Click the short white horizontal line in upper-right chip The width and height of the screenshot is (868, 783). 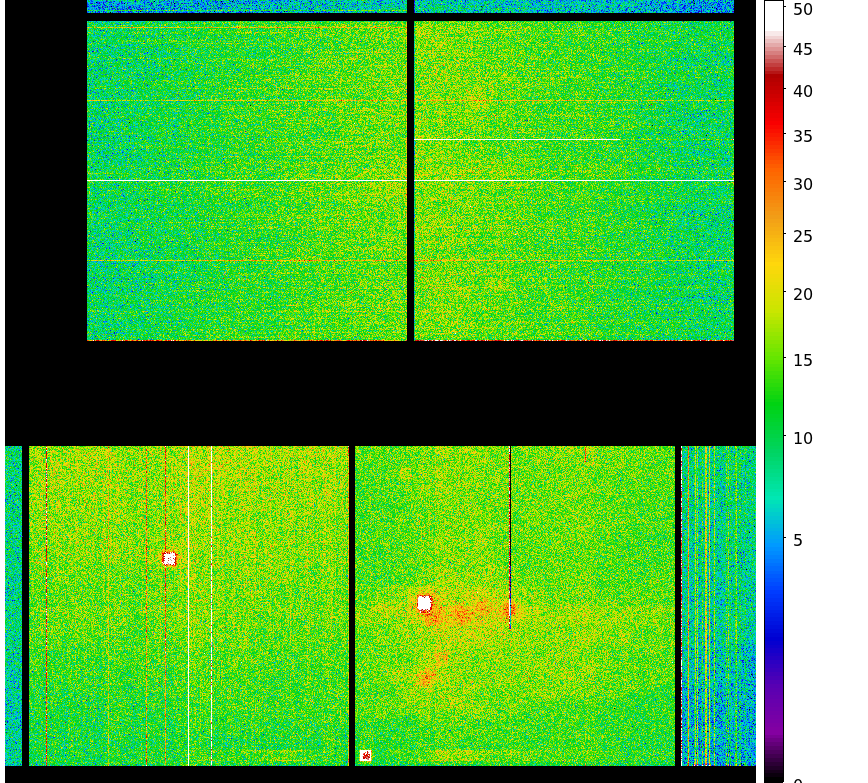coord(500,139)
